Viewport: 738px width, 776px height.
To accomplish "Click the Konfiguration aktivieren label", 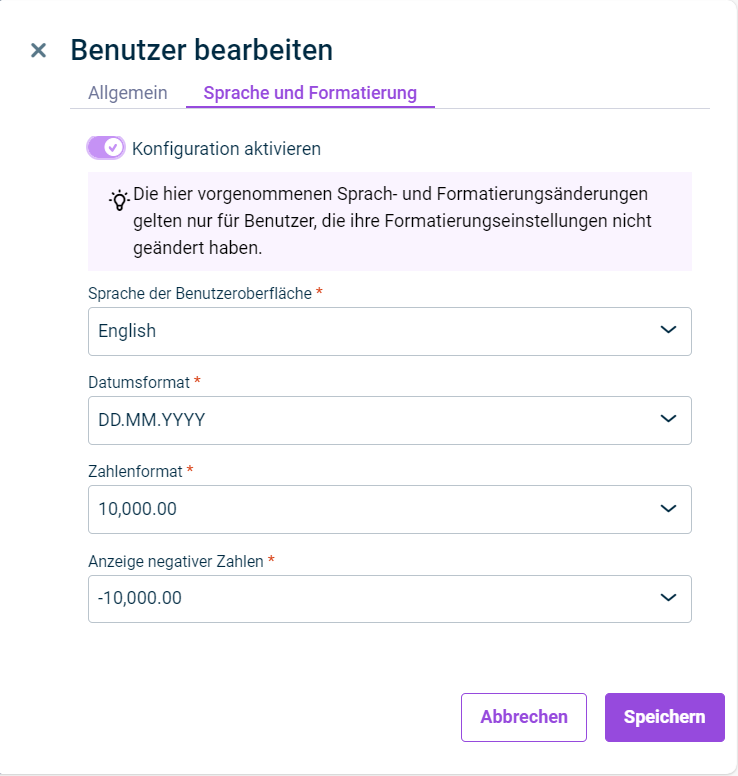I will (x=226, y=148).
